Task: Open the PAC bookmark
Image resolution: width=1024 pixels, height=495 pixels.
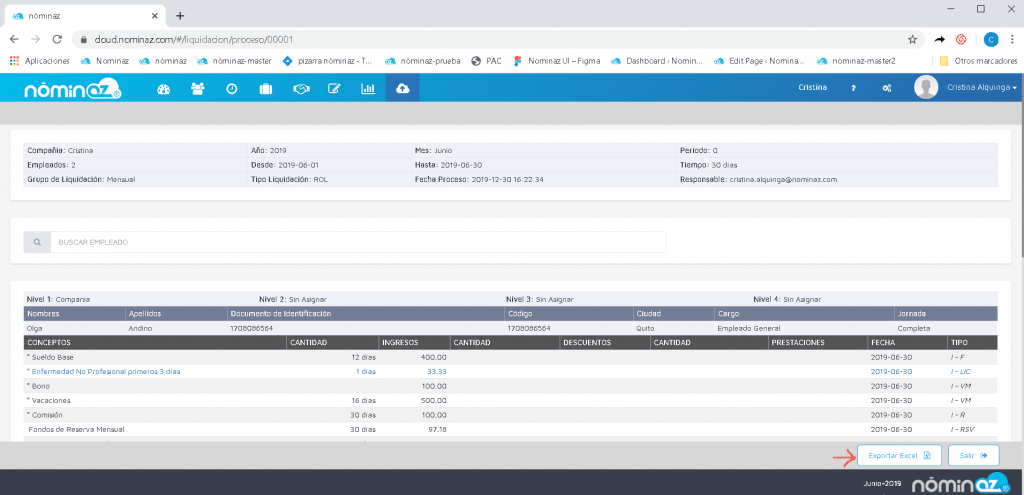Action: coord(487,61)
